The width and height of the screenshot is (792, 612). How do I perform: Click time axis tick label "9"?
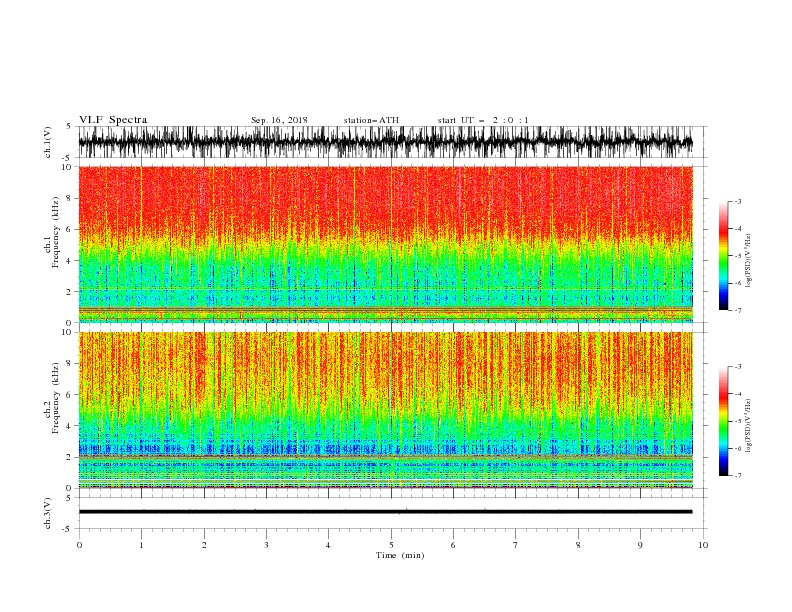click(x=640, y=545)
